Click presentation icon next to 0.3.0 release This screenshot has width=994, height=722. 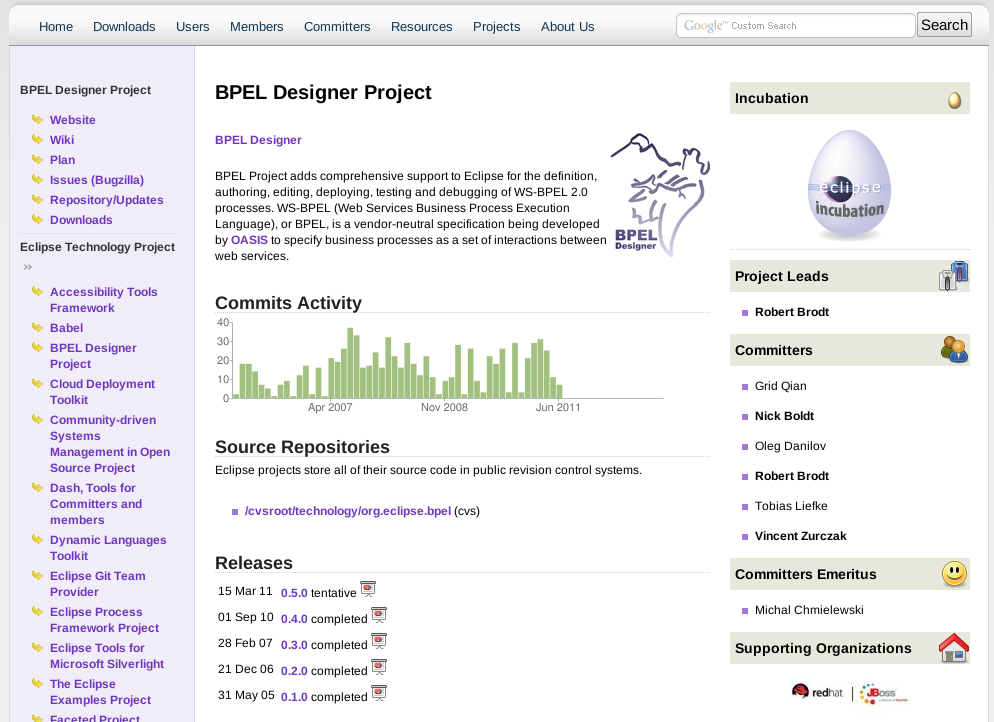(379, 641)
